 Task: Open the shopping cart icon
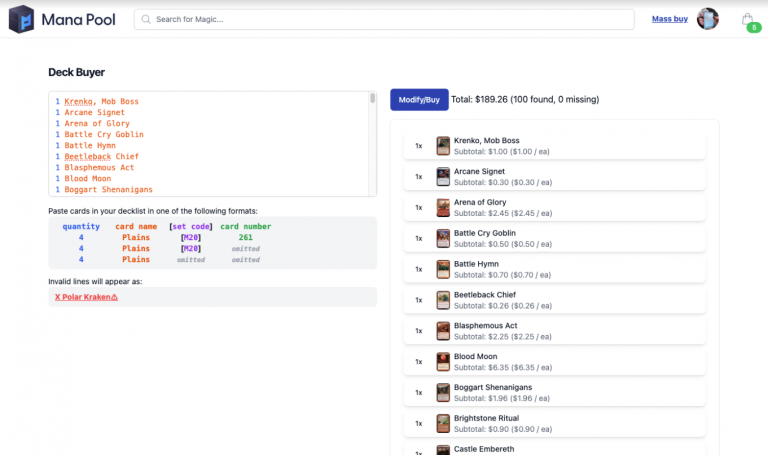[x=747, y=19]
